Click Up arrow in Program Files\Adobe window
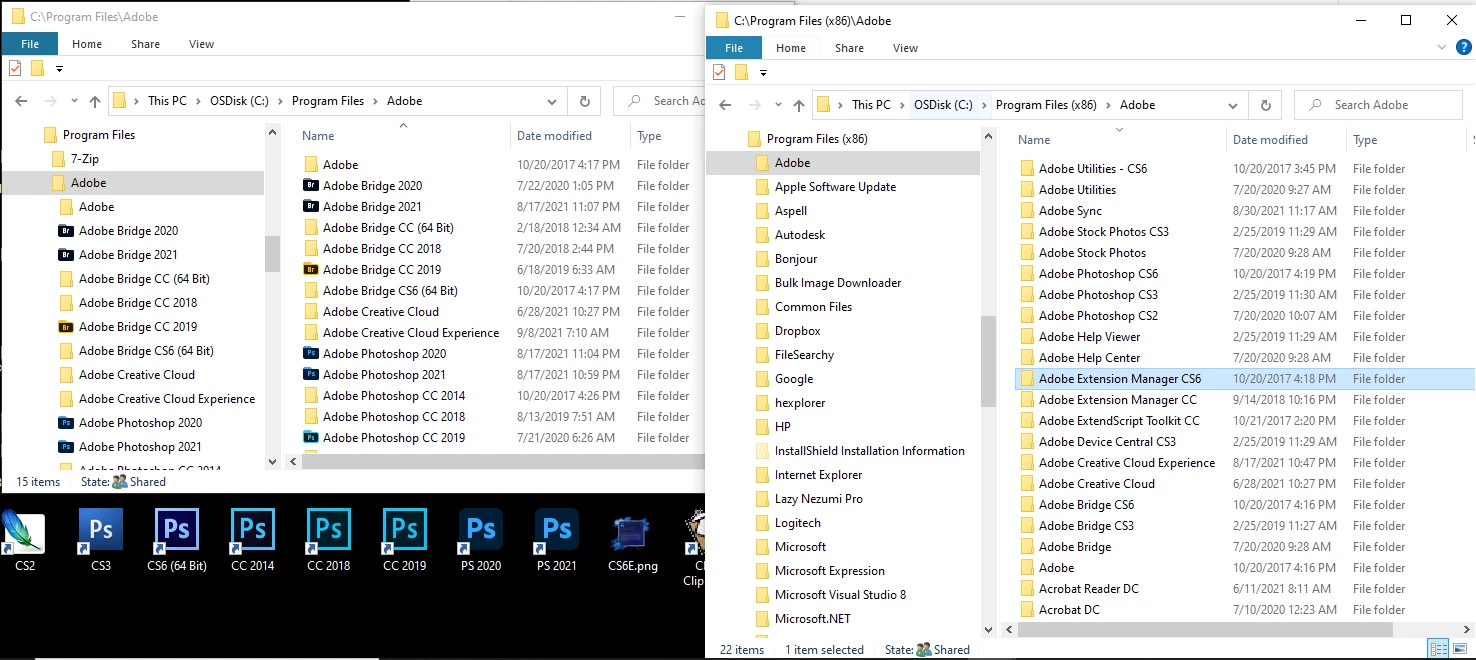This screenshot has height=660, width=1476. [x=94, y=101]
